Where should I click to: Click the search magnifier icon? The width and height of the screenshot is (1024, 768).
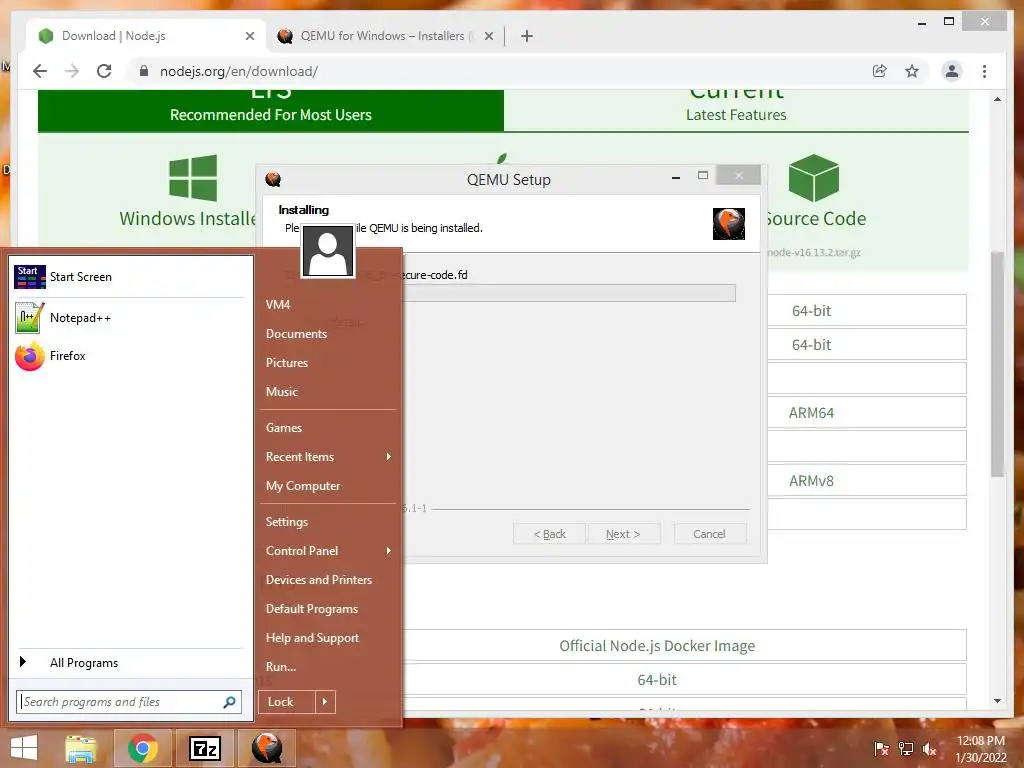click(x=229, y=702)
